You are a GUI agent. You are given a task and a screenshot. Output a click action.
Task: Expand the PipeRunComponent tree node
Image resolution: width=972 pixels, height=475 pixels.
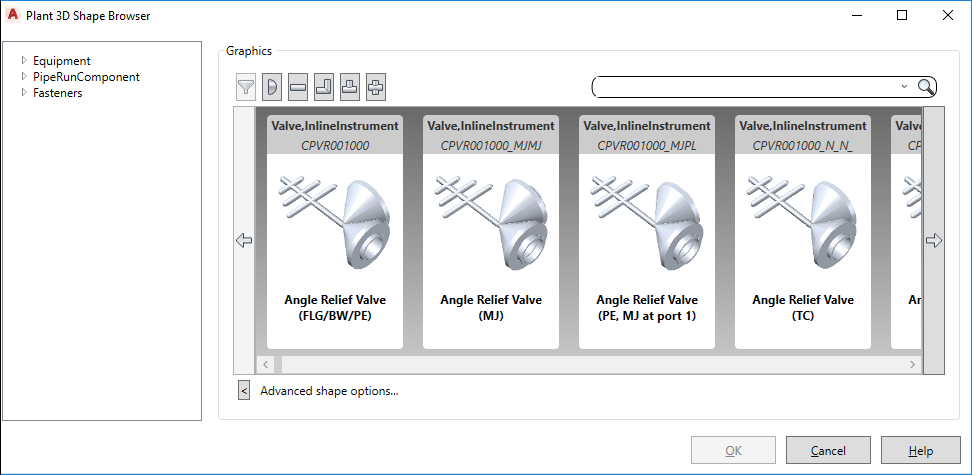tap(24, 77)
